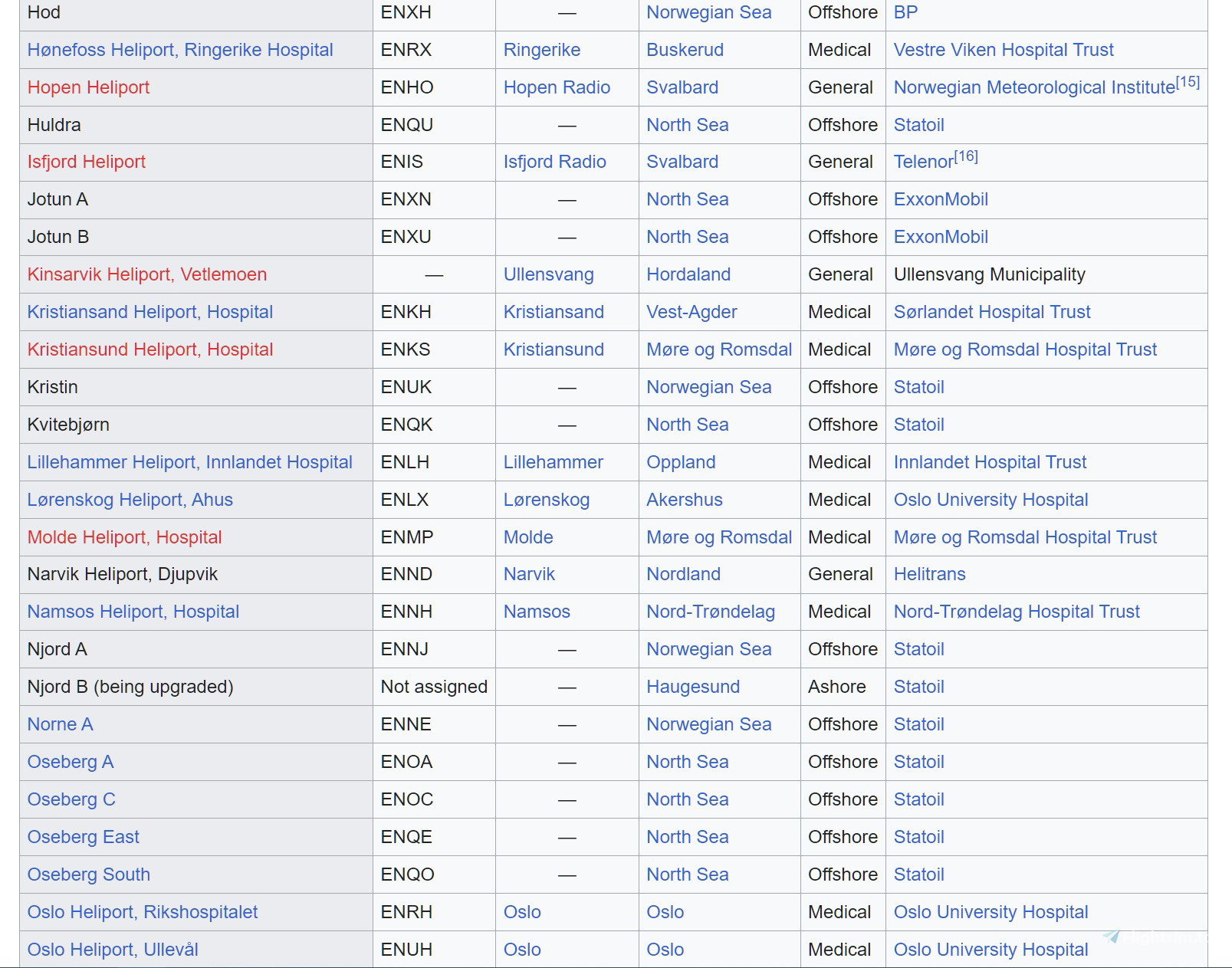The width and height of the screenshot is (1232, 968).
Task: Open the Oseberg A link
Action: [71, 762]
